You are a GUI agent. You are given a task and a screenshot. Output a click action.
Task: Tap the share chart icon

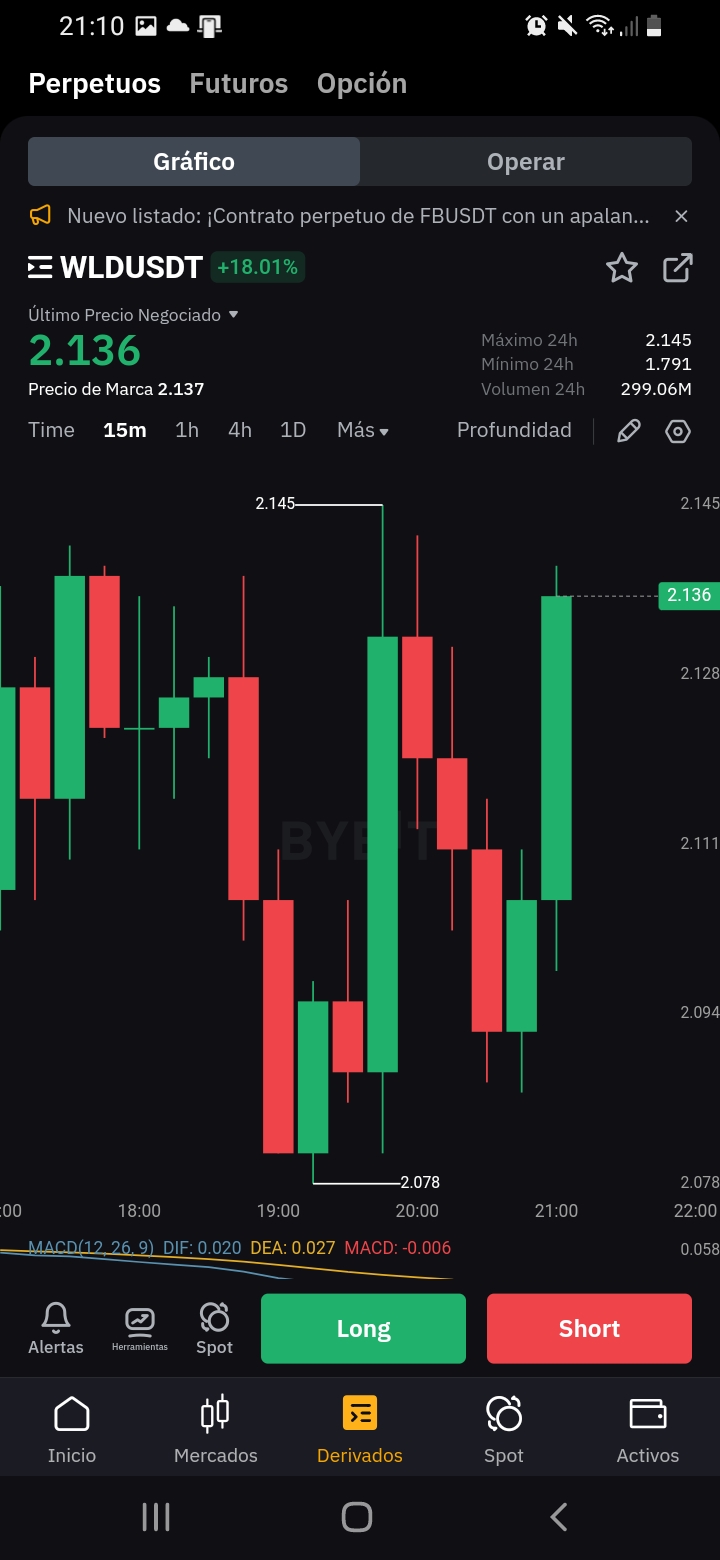pyautogui.click(x=678, y=268)
